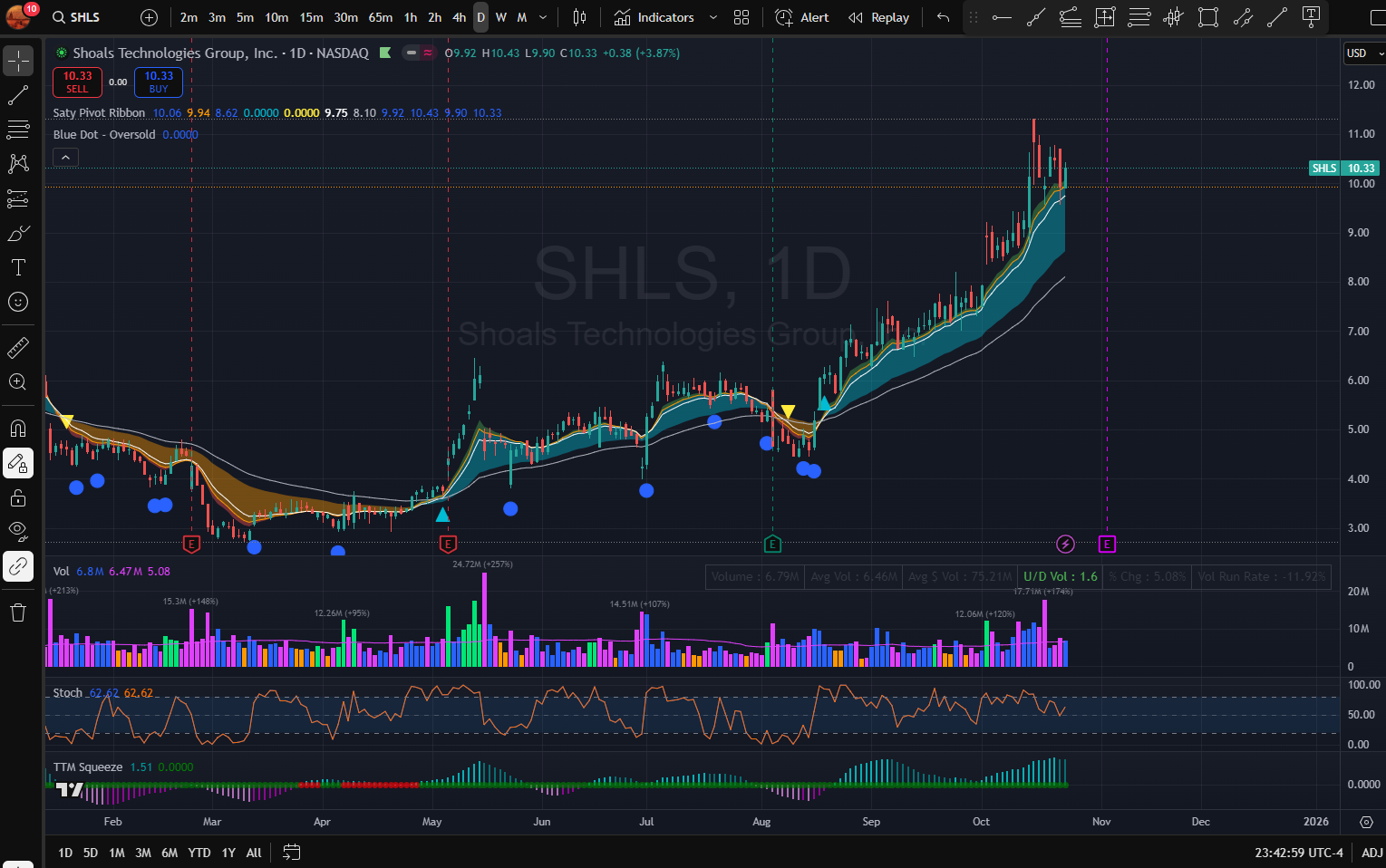Image resolution: width=1386 pixels, height=868 pixels.
Task: Click the green earnings marker near August
Action: pos(772,544)
